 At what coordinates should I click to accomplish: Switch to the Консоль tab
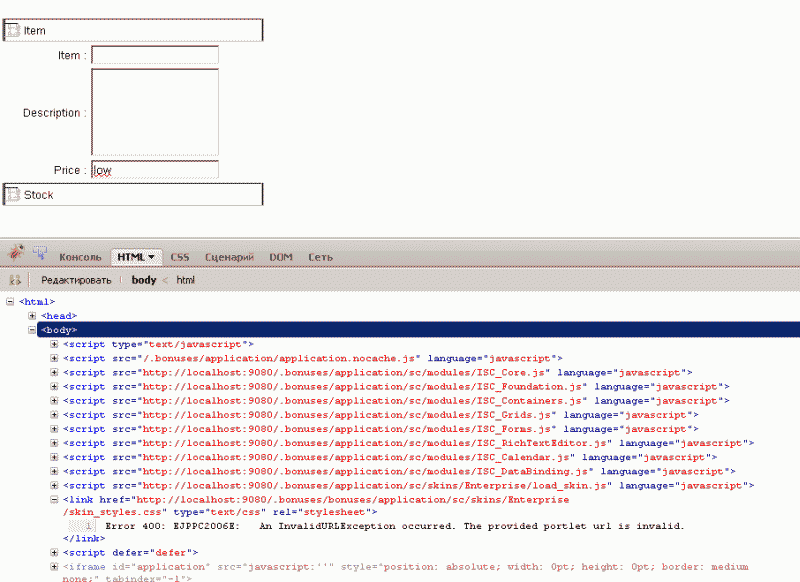[x=80, y=257]
